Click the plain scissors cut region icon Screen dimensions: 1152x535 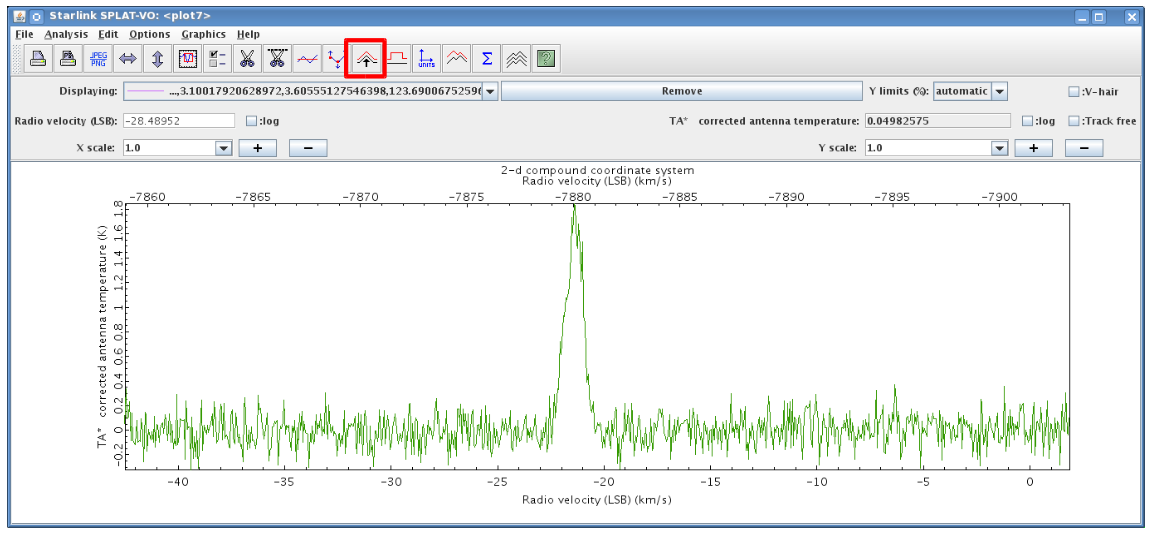click(247, 59)
